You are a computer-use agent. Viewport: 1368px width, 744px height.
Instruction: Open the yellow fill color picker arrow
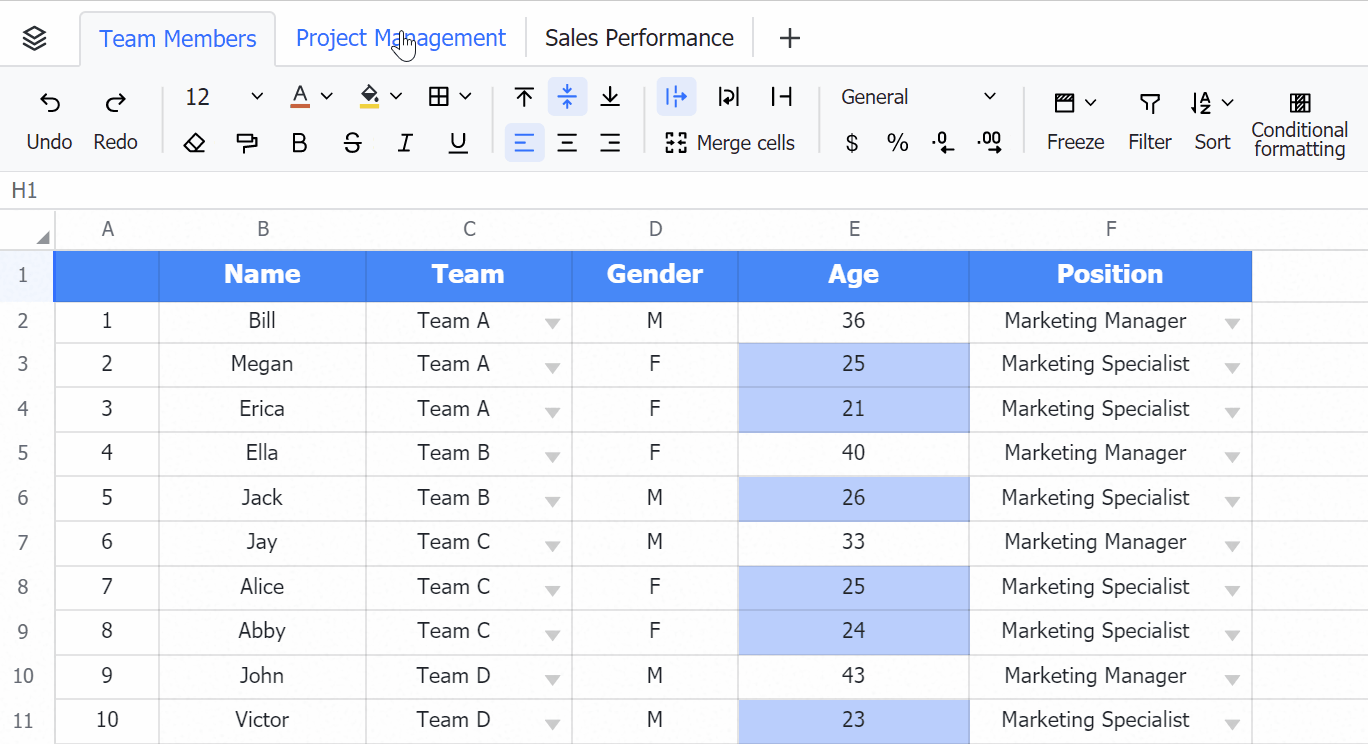(396, 97)
